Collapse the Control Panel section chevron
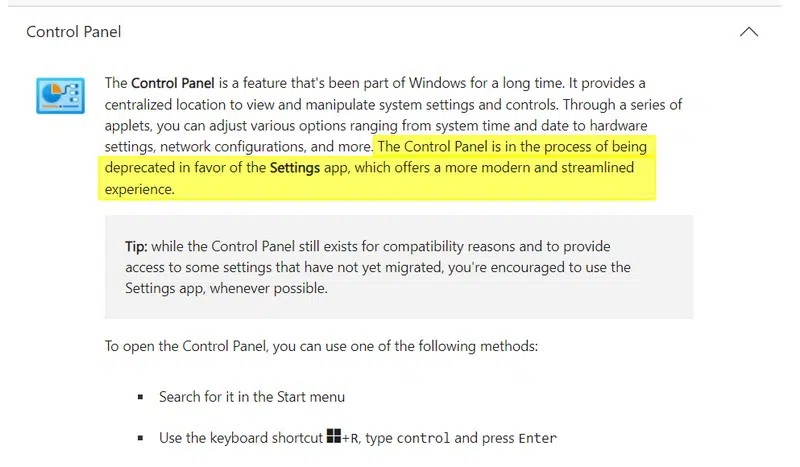Image resolution: width=800 pixels, height=467 pixels. tap(748, 32)
